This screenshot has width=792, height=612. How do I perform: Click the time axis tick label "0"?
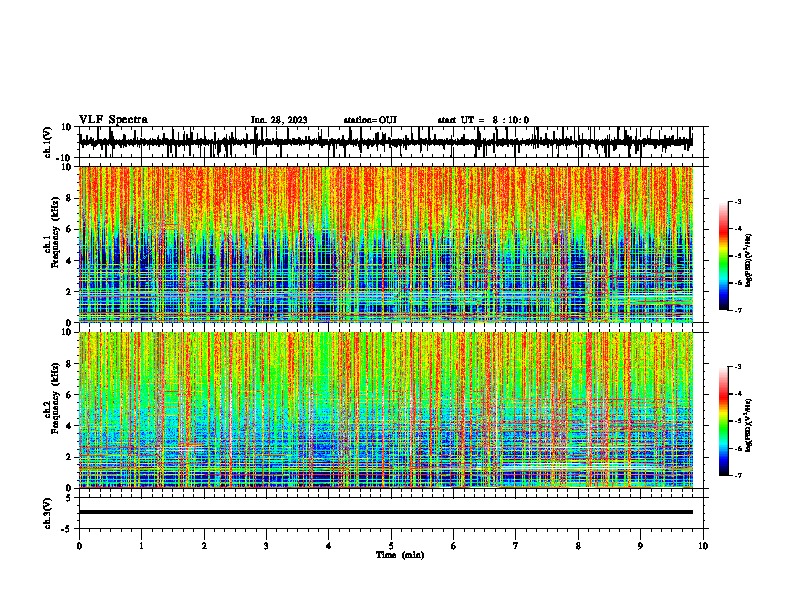coord(79,546)
